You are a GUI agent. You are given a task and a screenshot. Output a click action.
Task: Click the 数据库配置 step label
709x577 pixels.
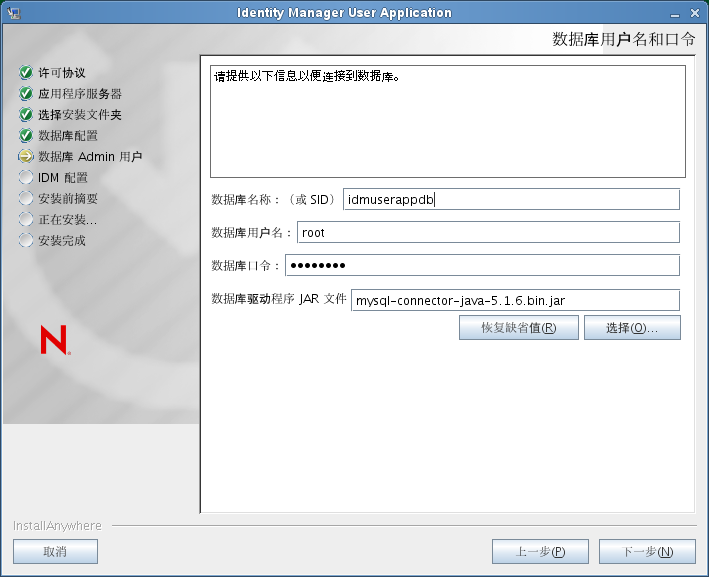coord(68,136)
